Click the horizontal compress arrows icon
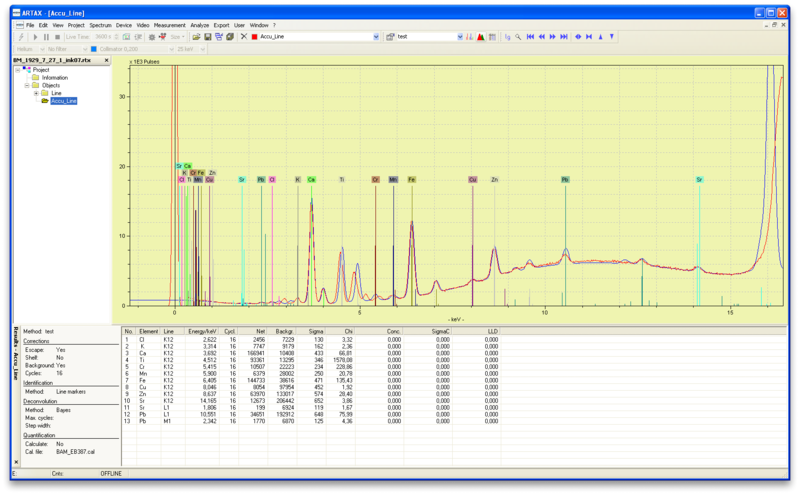800x495 pixels. pyautogui.click(x=589, y=37)
